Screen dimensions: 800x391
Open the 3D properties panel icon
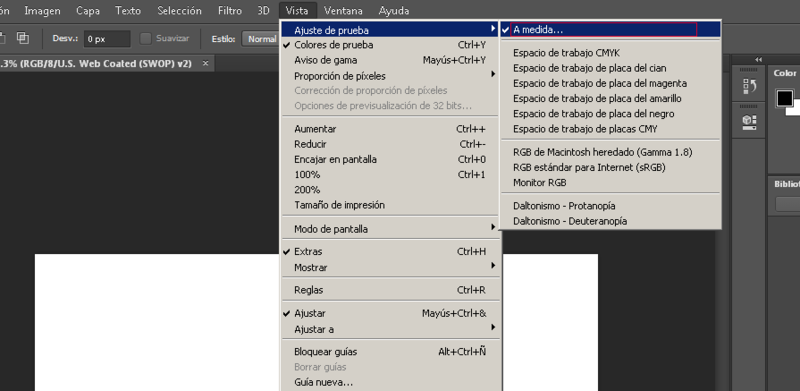point(749,123)
